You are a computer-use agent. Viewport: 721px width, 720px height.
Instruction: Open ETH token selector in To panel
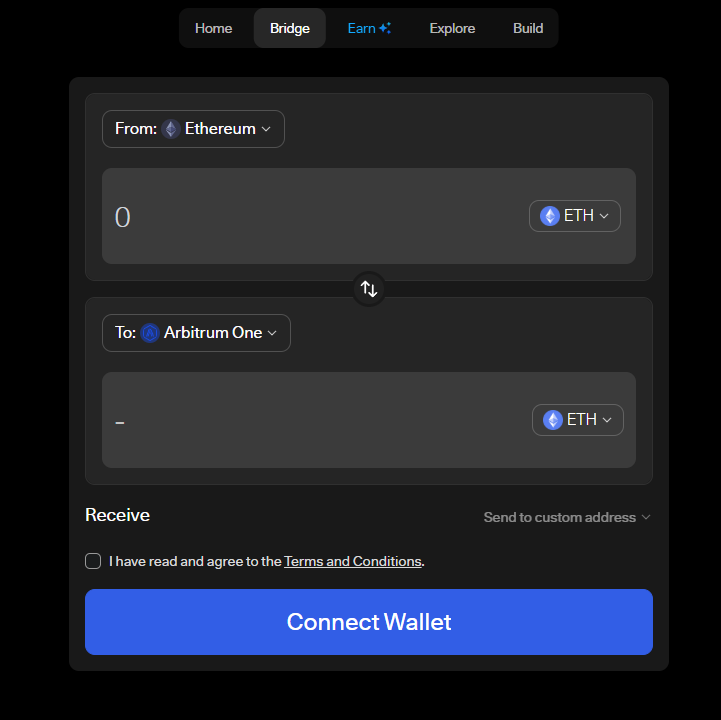[578, 420]
